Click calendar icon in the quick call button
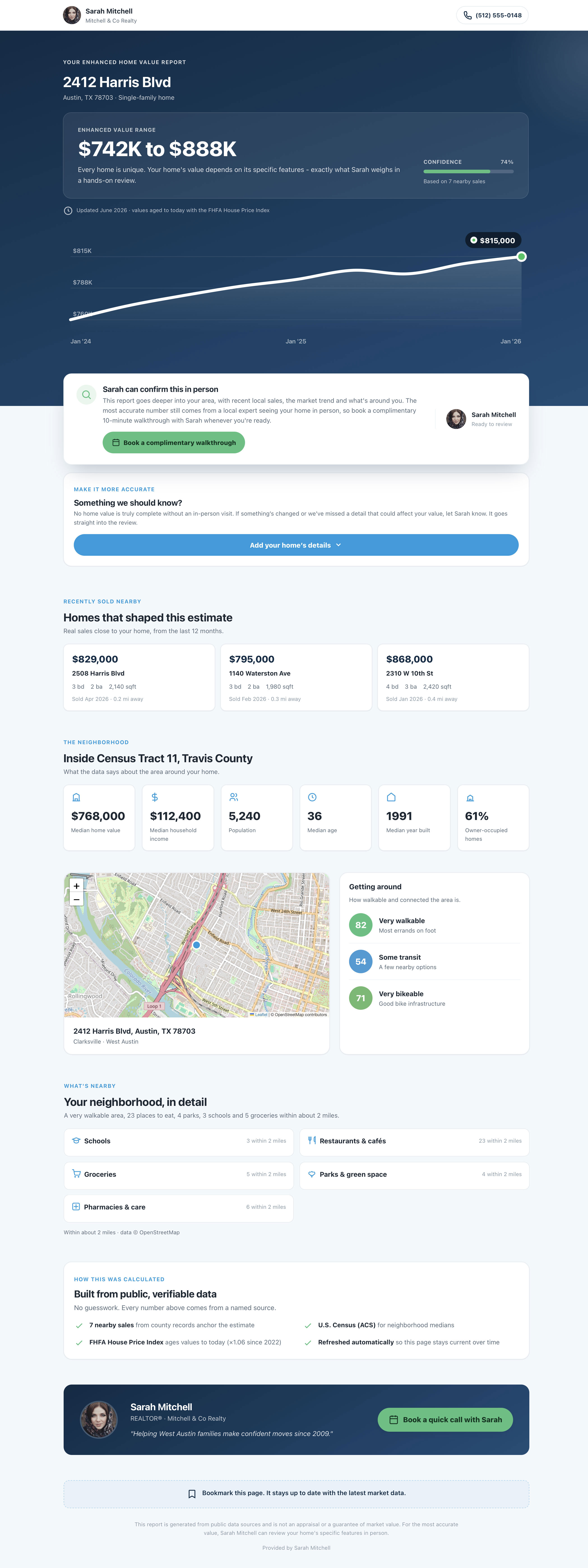 [x=393, y=1420]
